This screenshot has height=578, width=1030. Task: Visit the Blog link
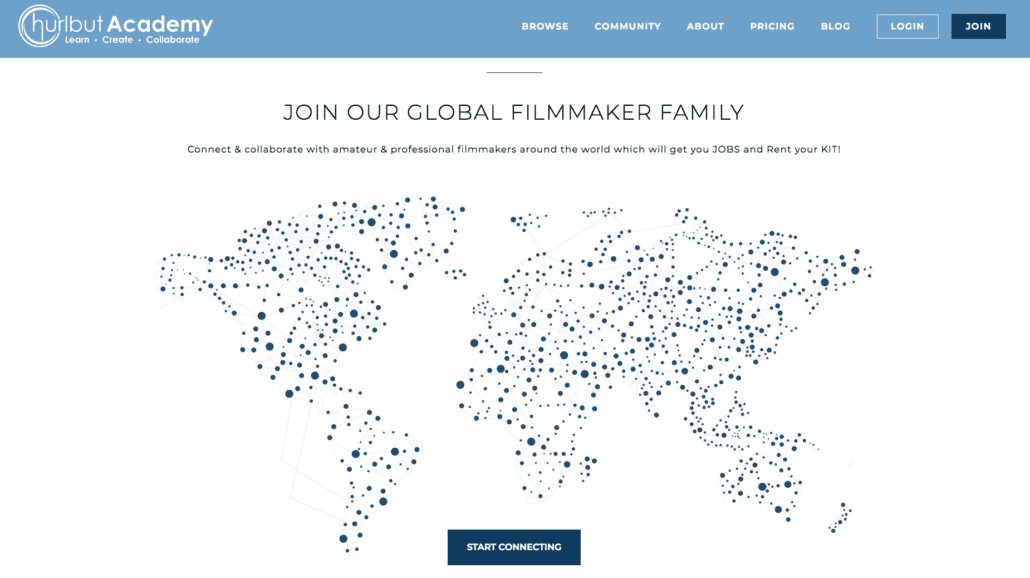click(835, 26)
